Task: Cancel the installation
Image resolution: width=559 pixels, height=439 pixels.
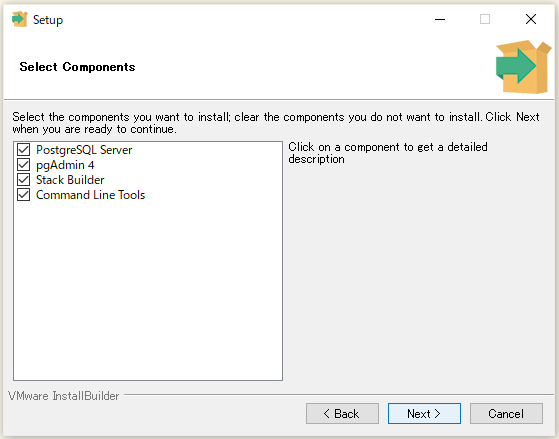Action: 506,414
